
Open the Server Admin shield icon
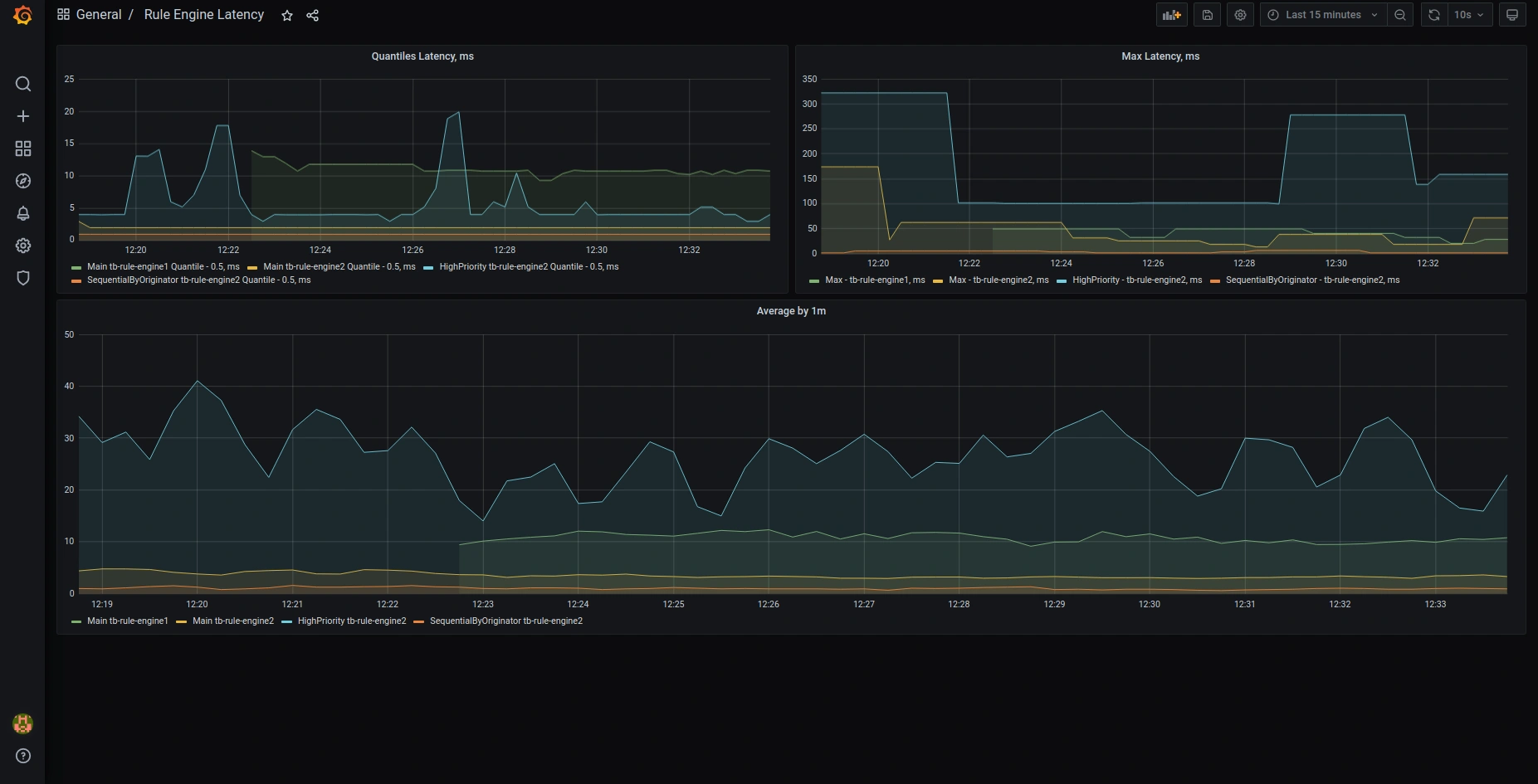tap(23, 278)
